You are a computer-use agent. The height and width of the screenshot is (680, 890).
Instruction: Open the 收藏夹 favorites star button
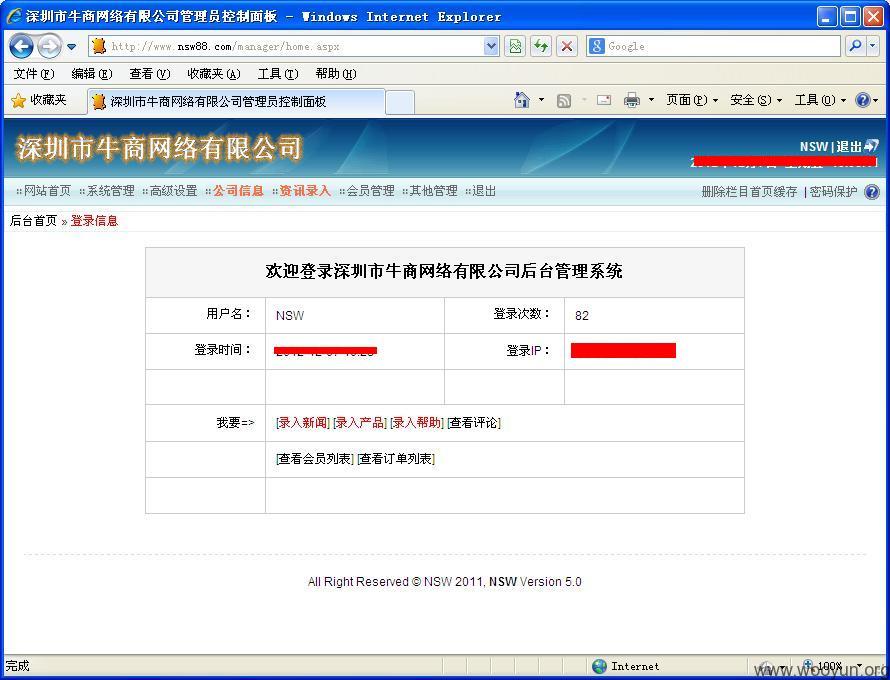[x=39, y=100]
